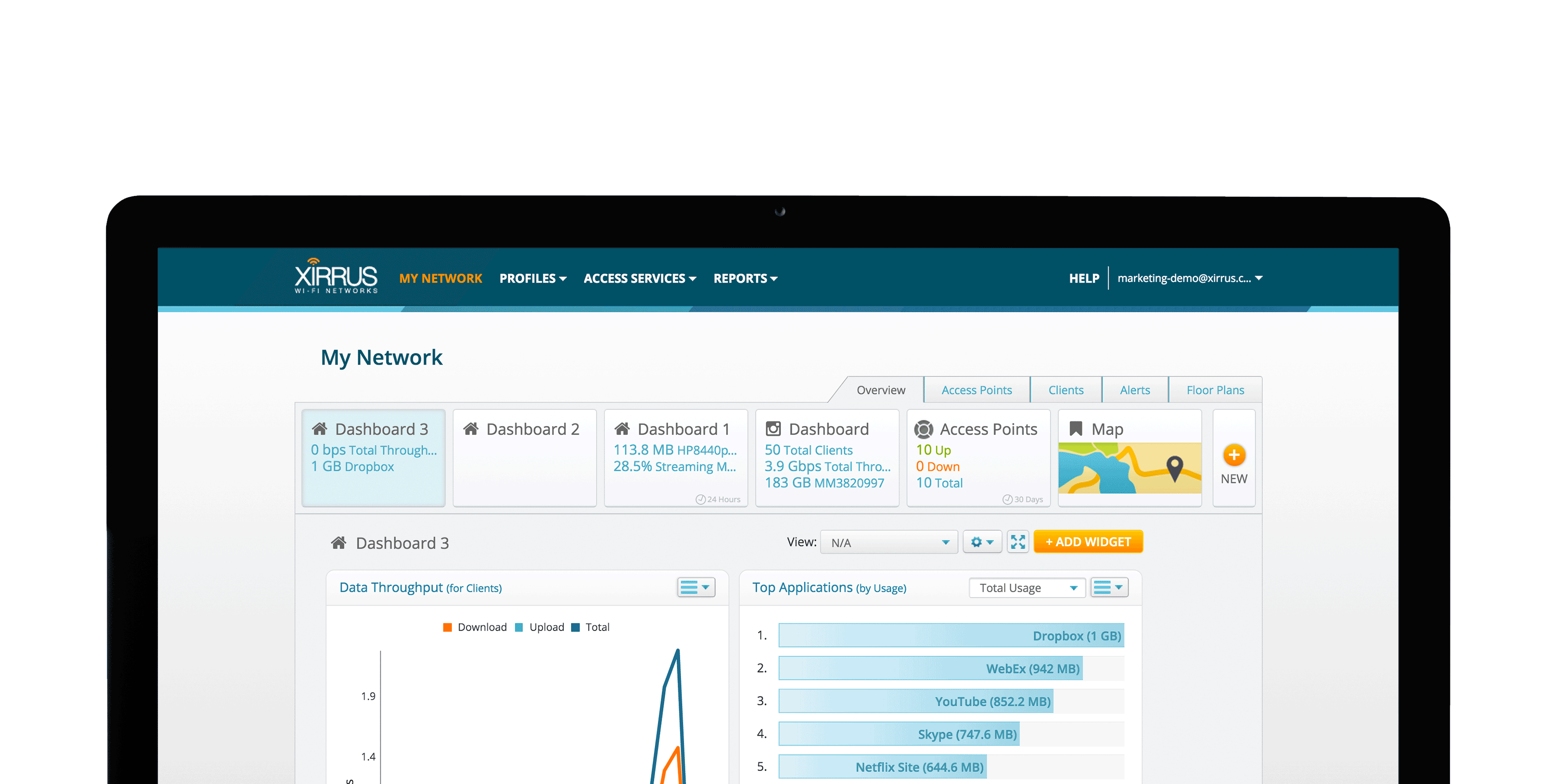The height and width of the screenshot is (784, 1551).
Task: Click the Skype (747.6 MB) usage bar
Action: [899, 735]
